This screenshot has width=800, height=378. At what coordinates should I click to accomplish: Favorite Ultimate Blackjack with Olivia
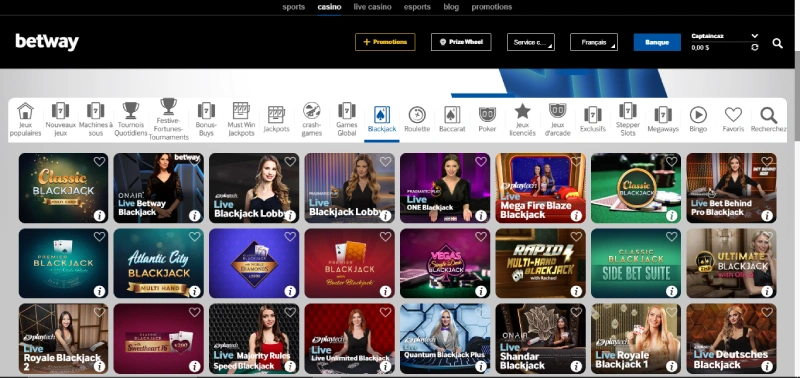[767, 237]
